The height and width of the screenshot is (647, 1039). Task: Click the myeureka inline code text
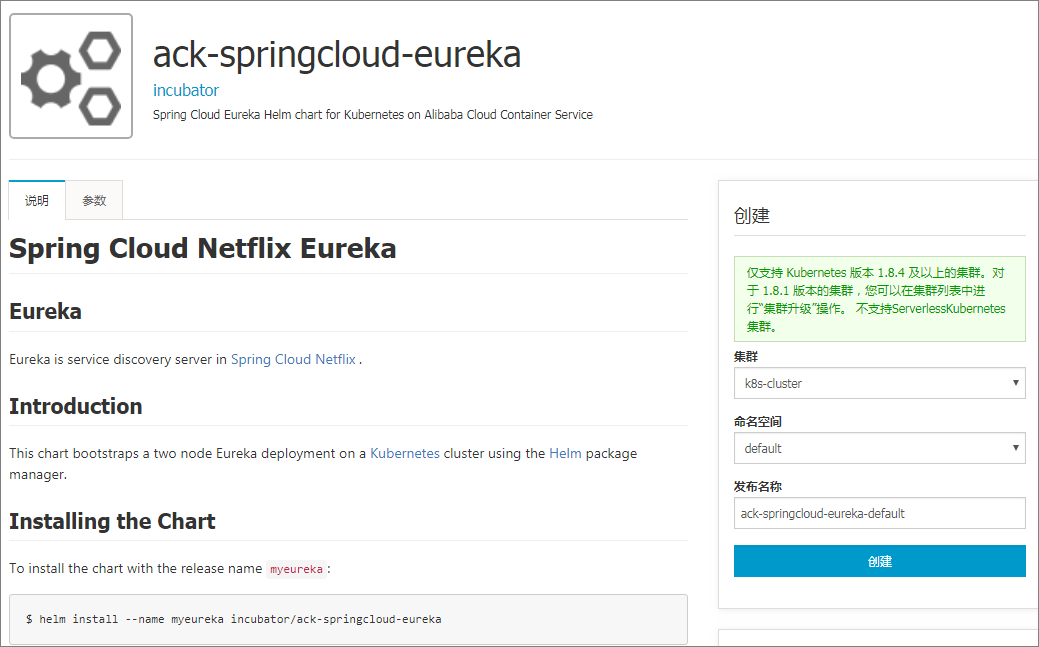pyautogui.click(x=296, y=569)
